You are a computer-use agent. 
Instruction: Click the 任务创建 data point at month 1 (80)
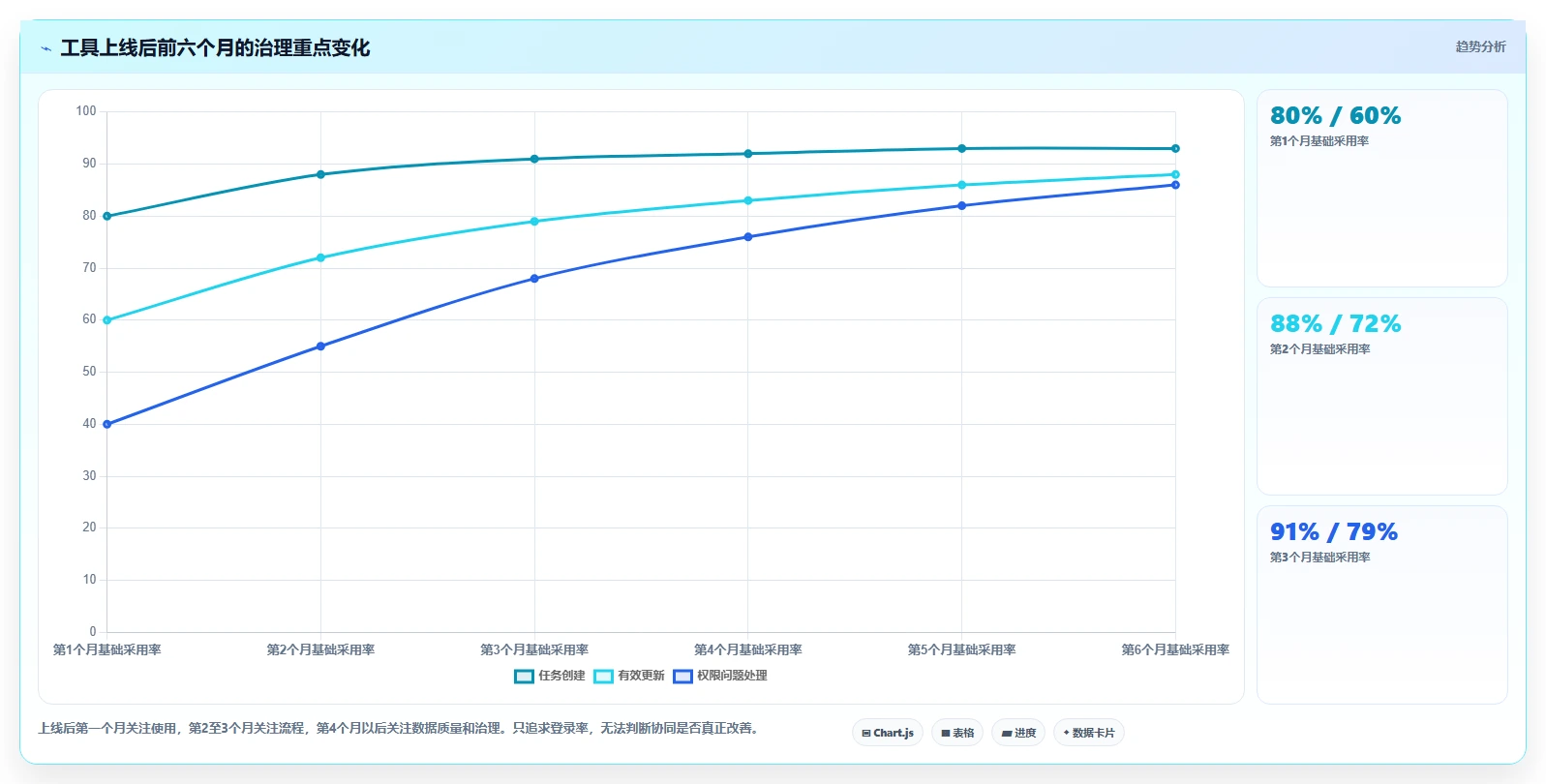pyautogui.click(x=106, y=216)
